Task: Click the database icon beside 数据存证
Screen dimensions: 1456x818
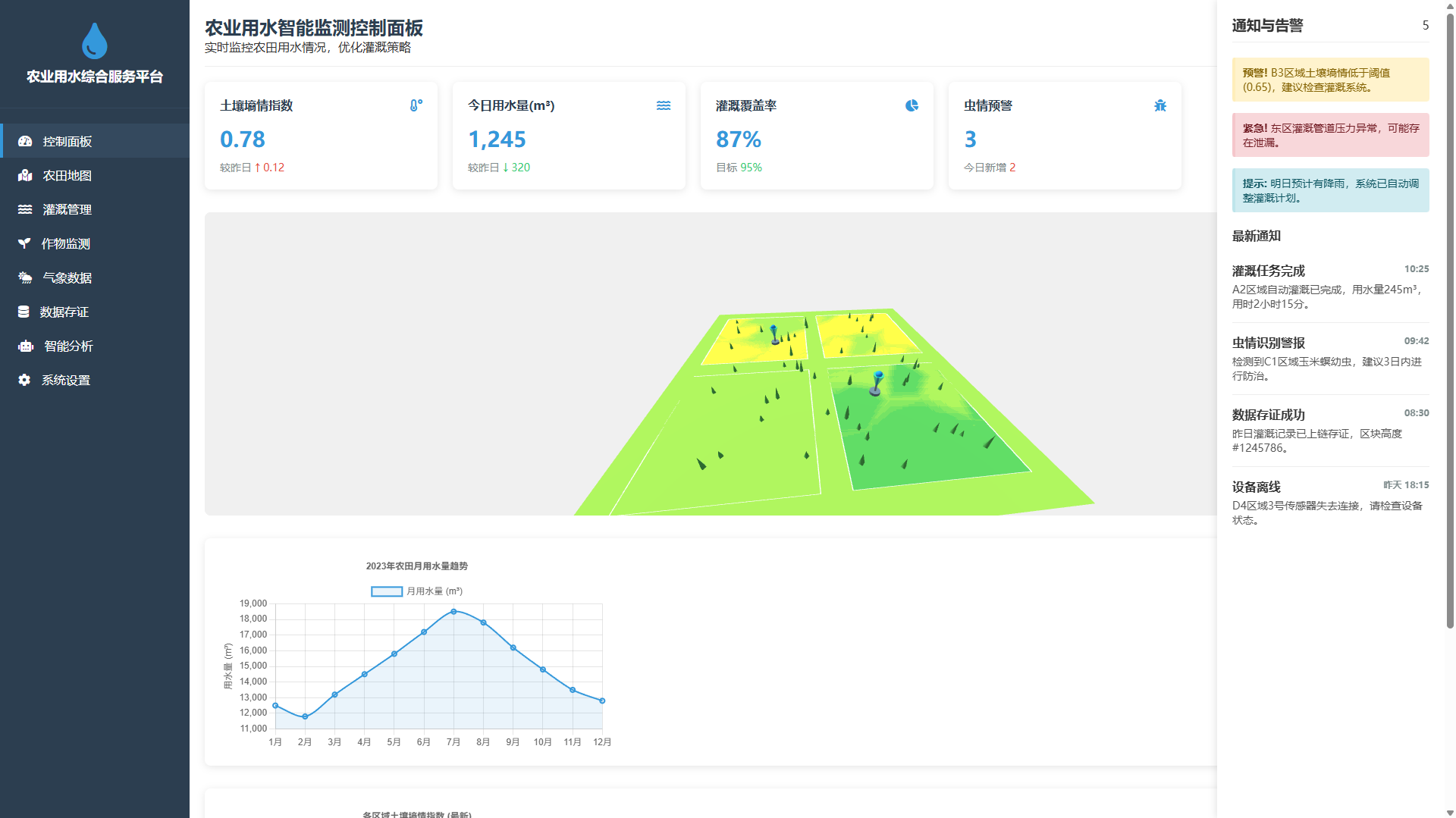Action: tap(24, 312)
